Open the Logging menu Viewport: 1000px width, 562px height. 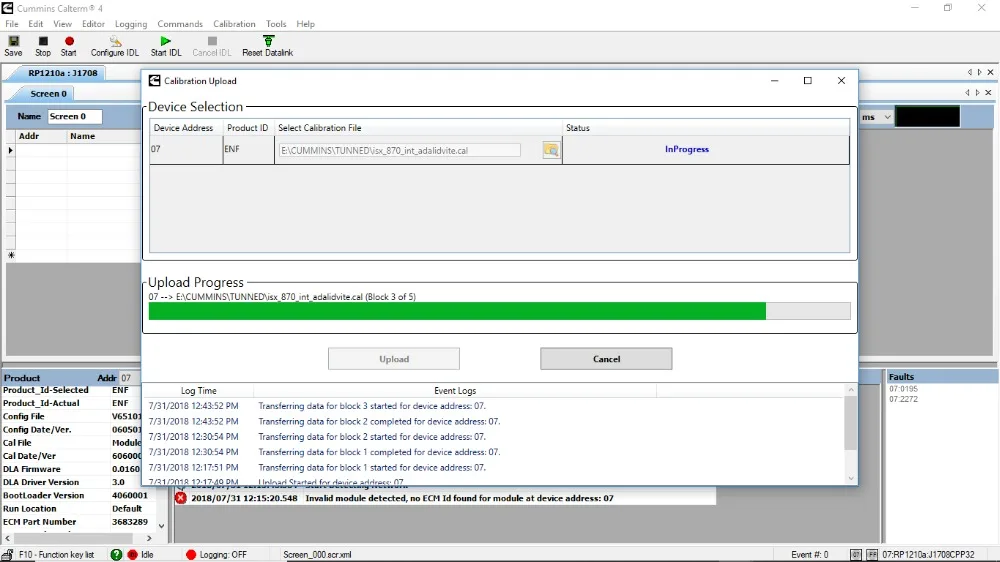tap(131, 24)
